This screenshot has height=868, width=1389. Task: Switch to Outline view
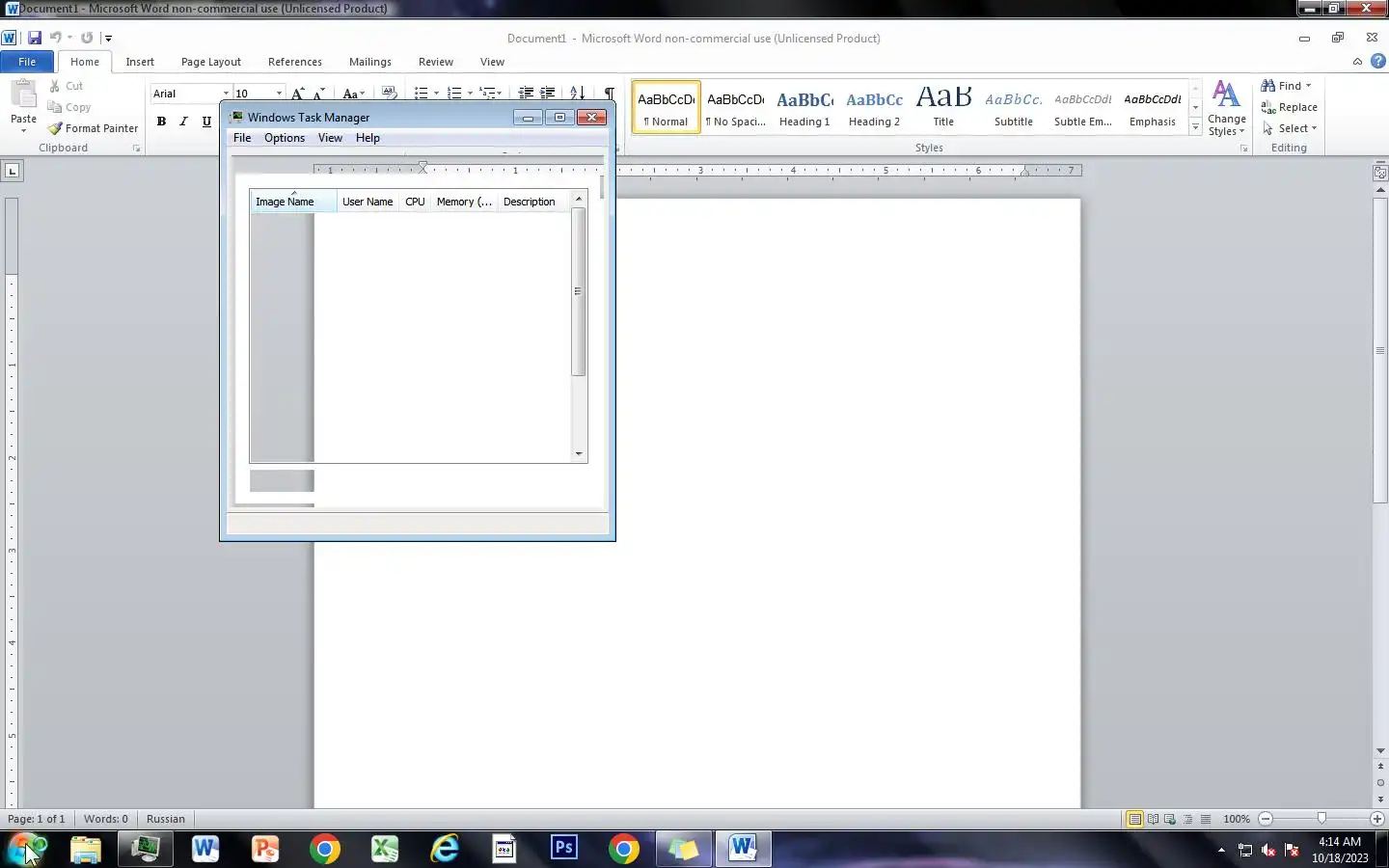[1187, 819]
